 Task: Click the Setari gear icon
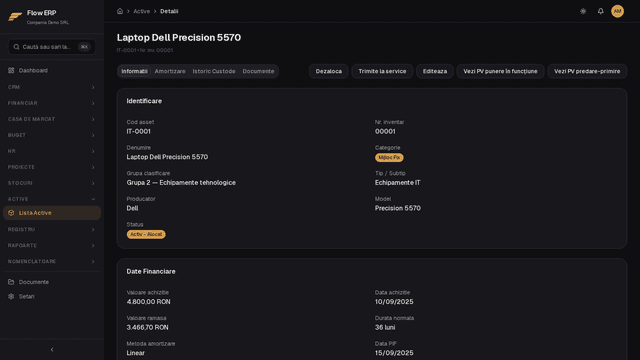(x=11, y=296)
